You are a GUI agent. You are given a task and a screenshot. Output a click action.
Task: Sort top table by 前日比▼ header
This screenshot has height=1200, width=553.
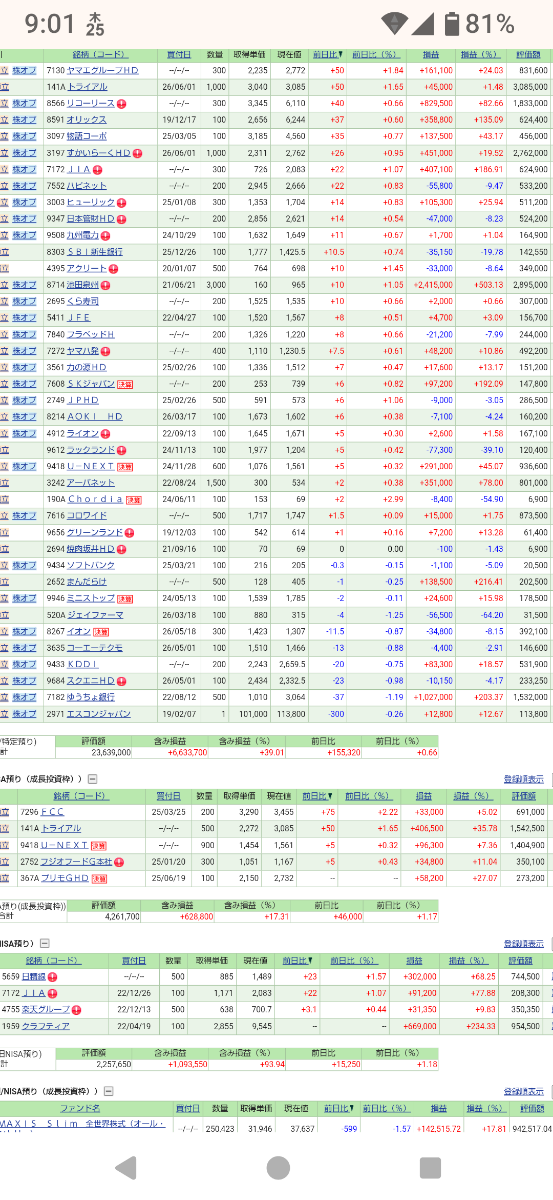(x=327, y=55)
